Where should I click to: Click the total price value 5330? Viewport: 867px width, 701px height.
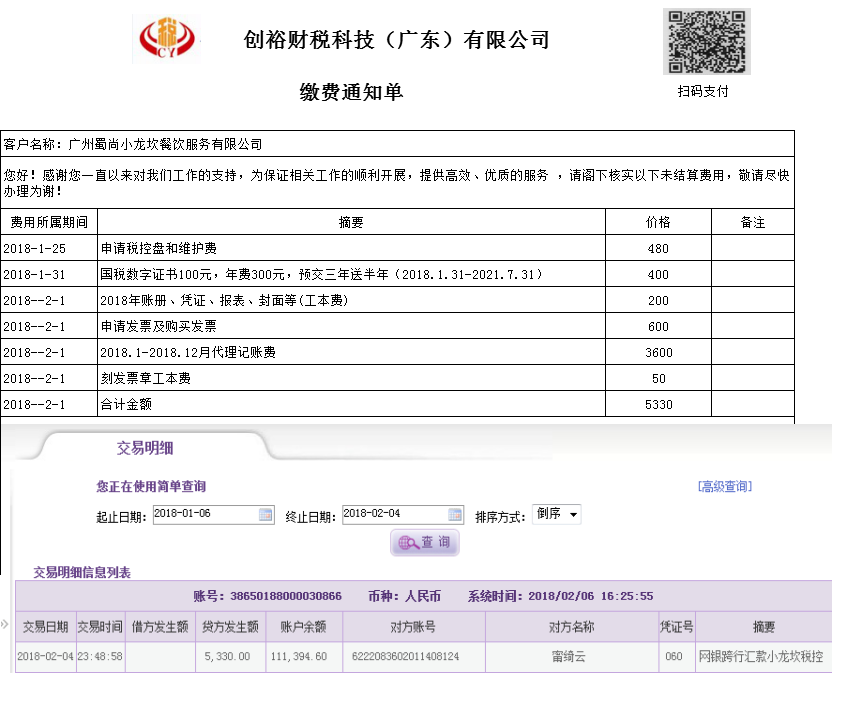coord(659,405)
